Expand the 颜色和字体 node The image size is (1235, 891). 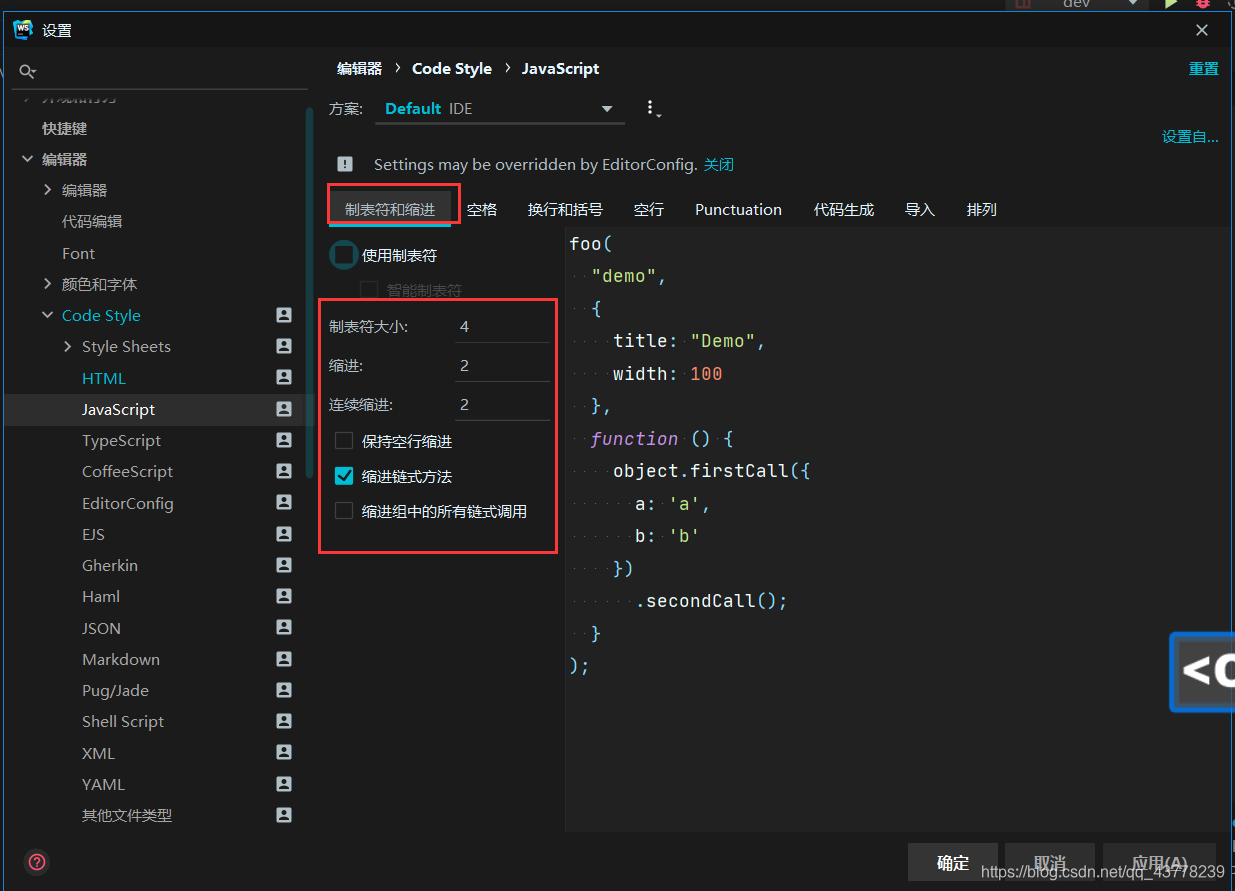pyautogui.click(x=48, y=284)
